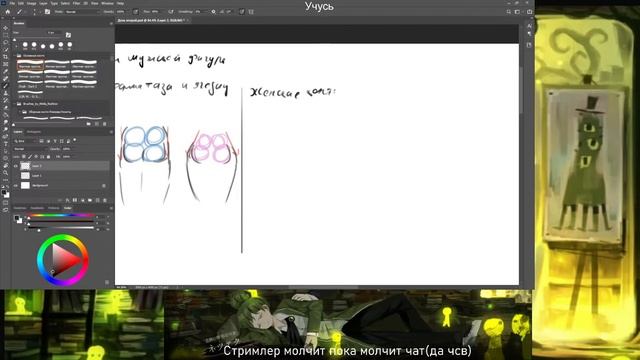Toggle lock all padlock in Layers panel

tap(48, 157)
